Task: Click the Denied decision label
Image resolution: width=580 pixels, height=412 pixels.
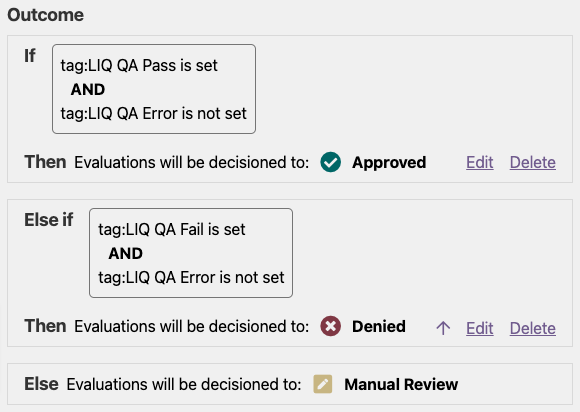Action: 379,326
